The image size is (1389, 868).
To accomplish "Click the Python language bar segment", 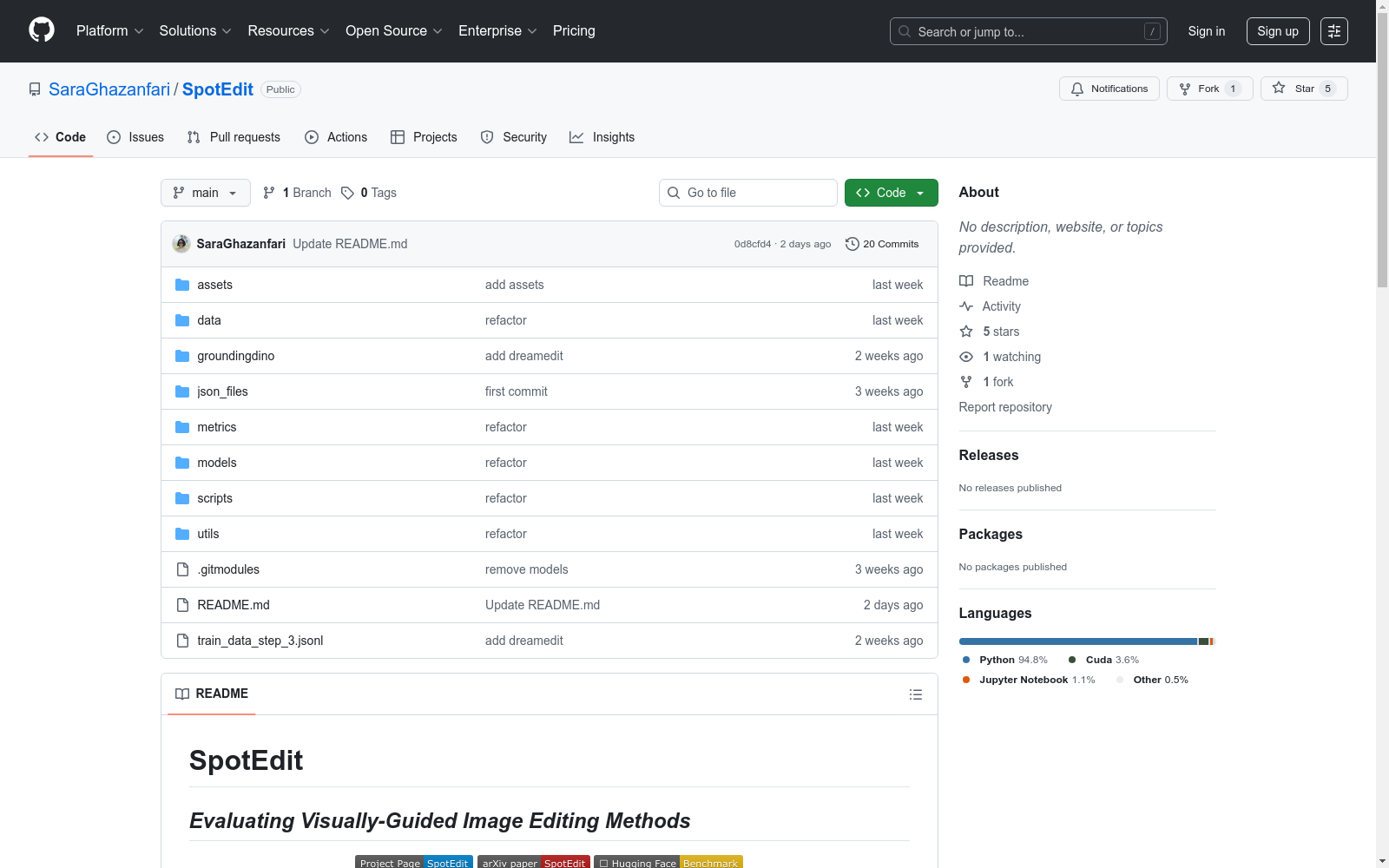I will click(x=1078, y=641).
